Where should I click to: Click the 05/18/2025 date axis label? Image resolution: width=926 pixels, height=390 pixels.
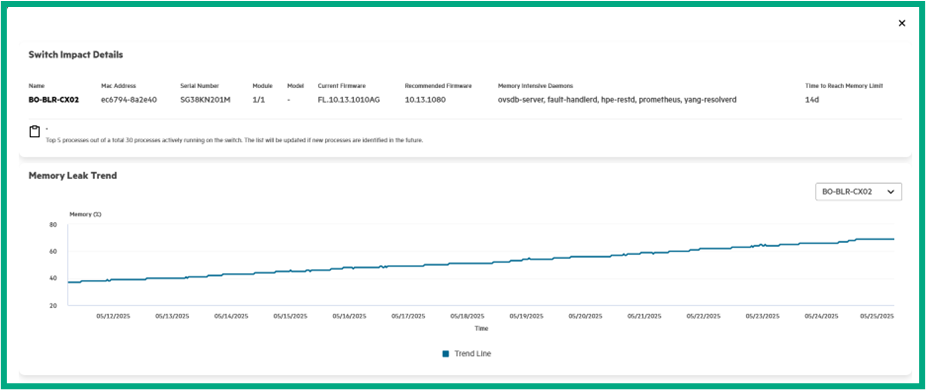click(x=469, y=316)
